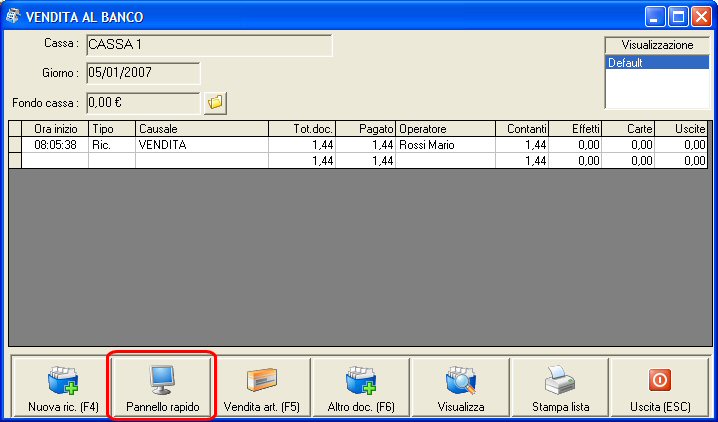Click the Pagato column header

[365, 129]
